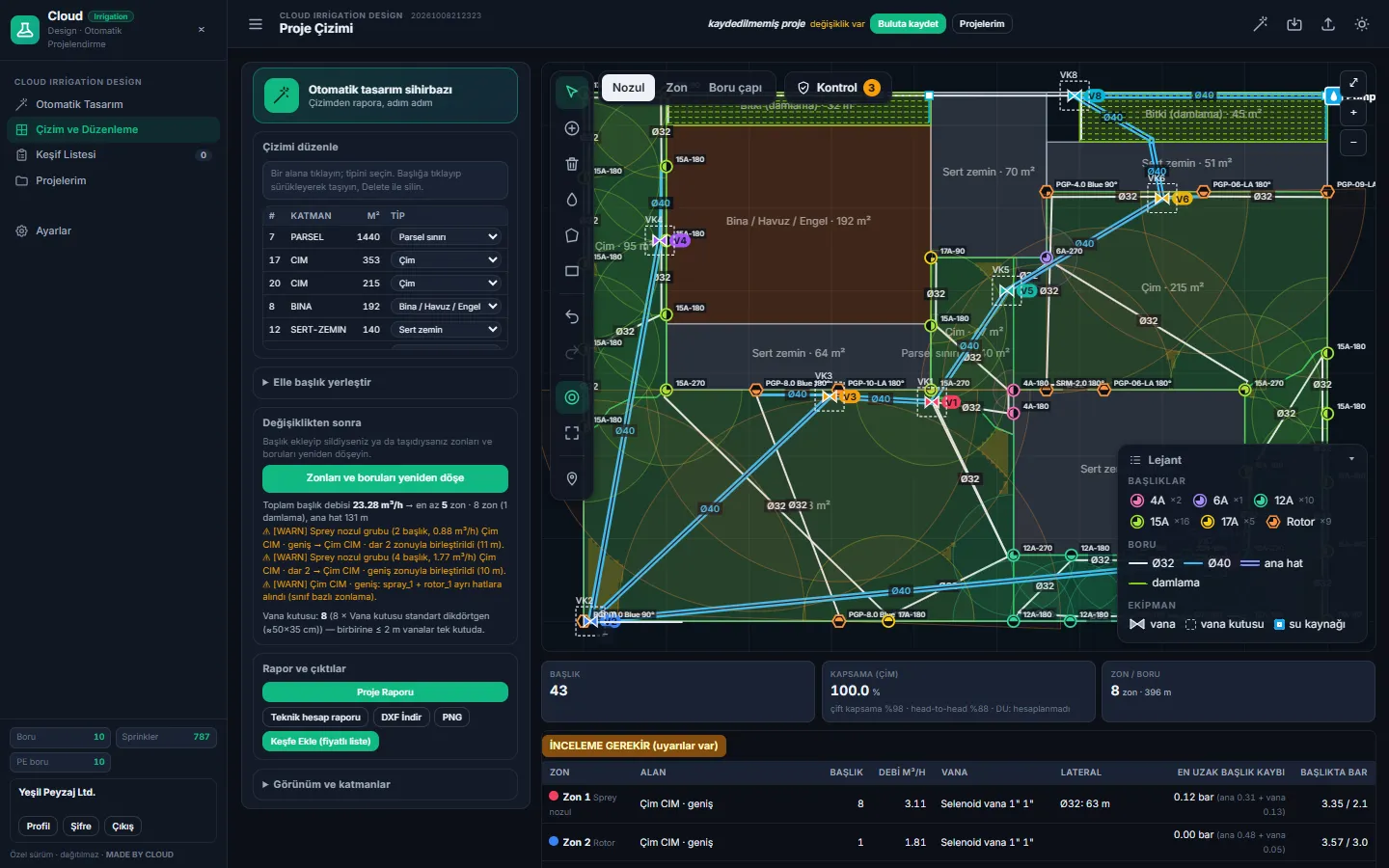Open the type dropdown for PARSEL row
This screenshot has width=1389, height=868.
pyautogui.click(x=448, y=237)
